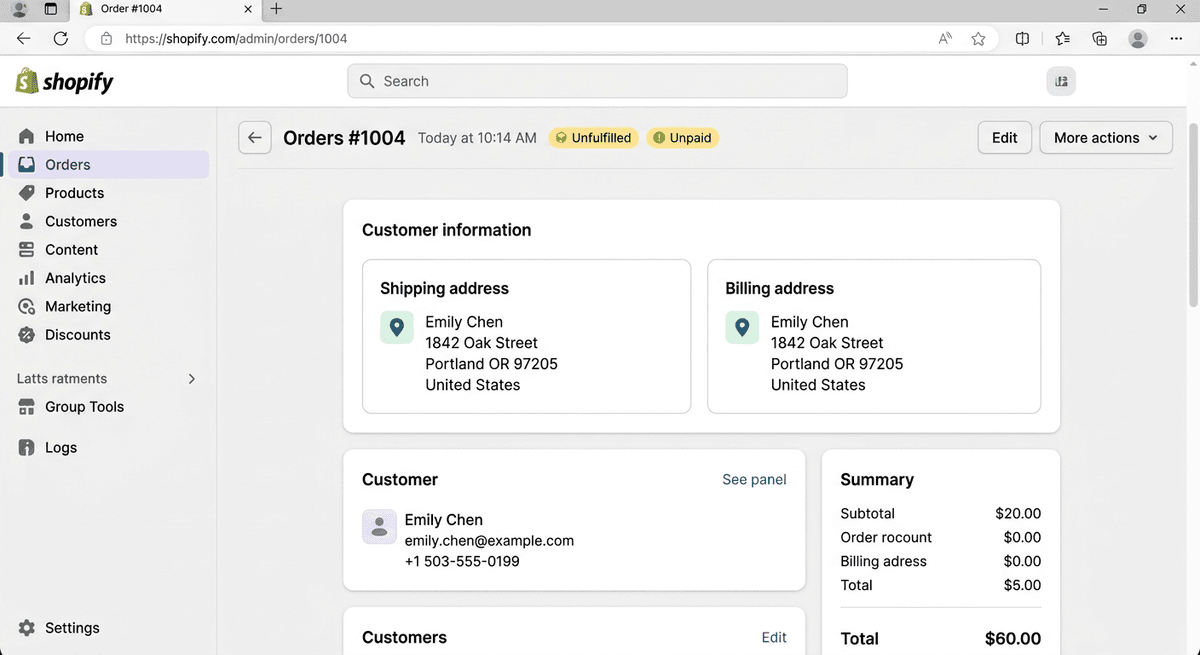Viewport: 1200px width, 655px height.
Task: Click the shipping address map pin icon
Action: pyautogui.click(x=396, y=327)
